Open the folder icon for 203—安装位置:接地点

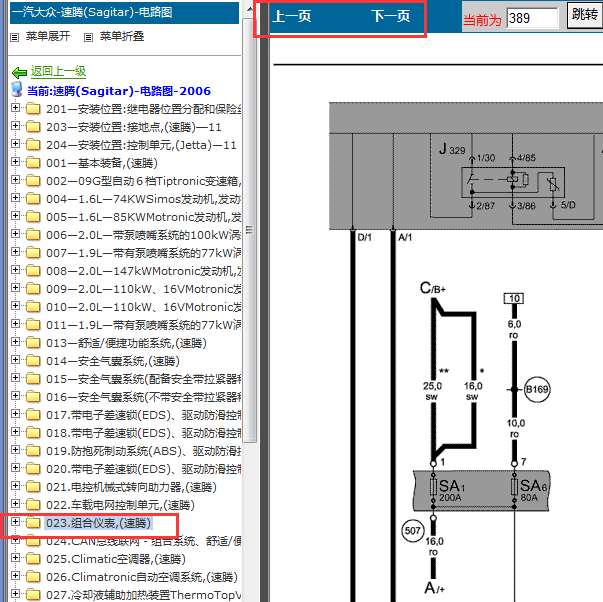(x=33, y=127)
